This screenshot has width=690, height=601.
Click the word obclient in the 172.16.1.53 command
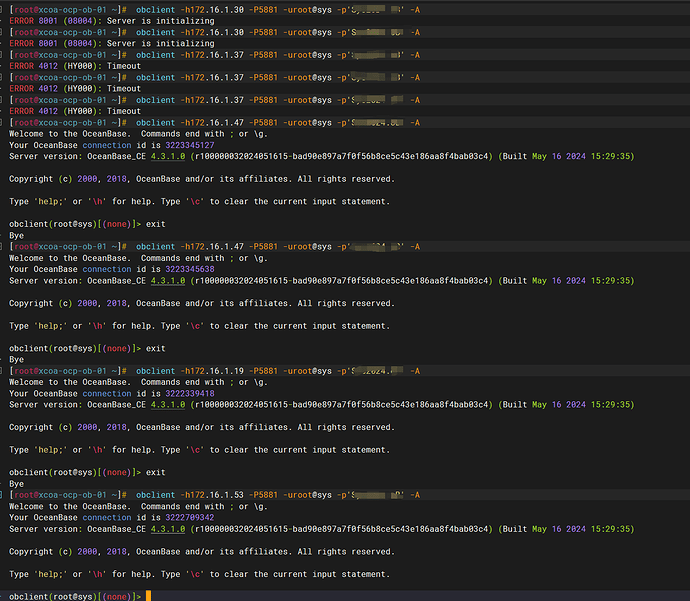155,495
